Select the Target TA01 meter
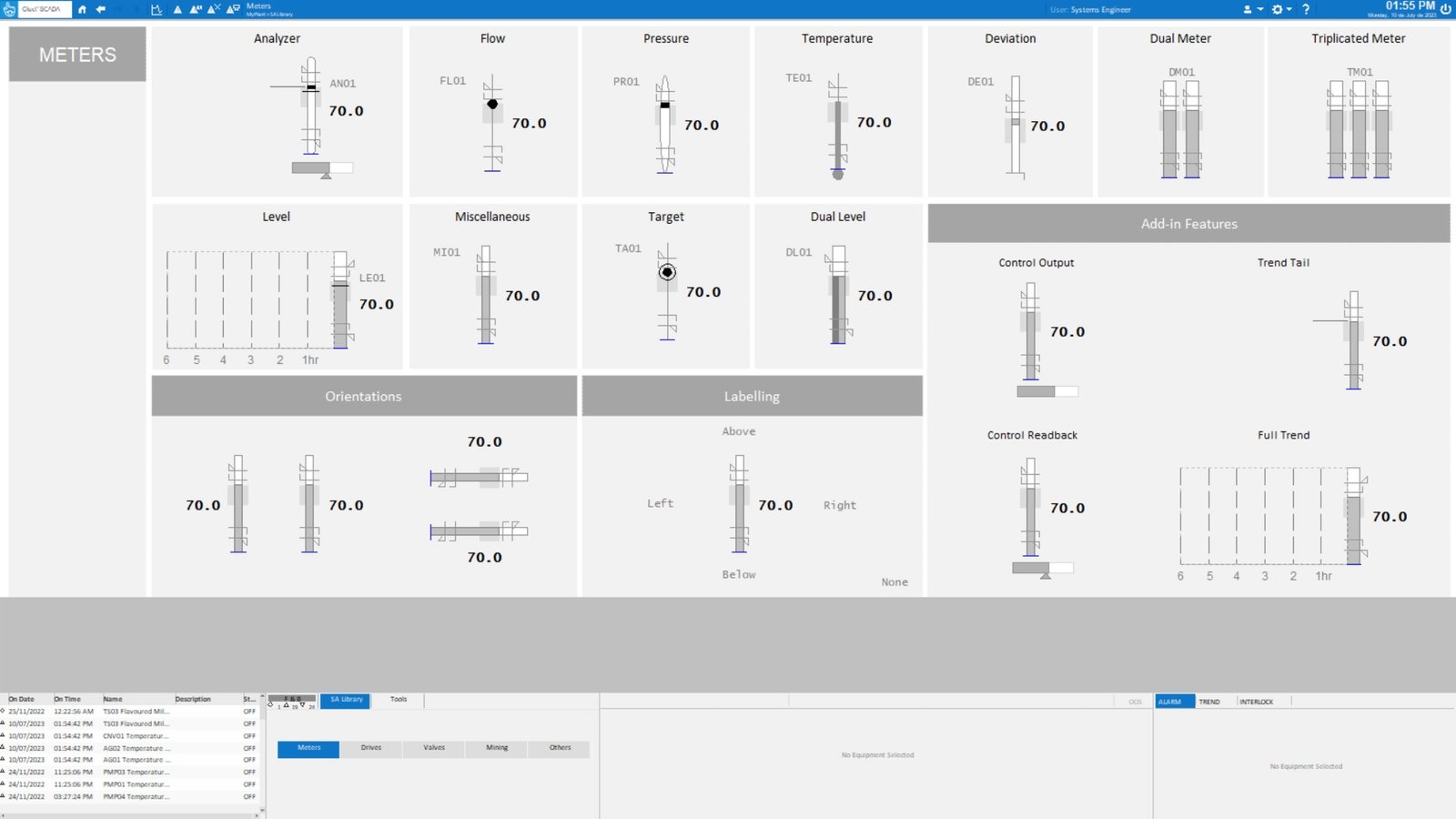Viewport: 1456px width, 819px height. (x=667, y=291)
